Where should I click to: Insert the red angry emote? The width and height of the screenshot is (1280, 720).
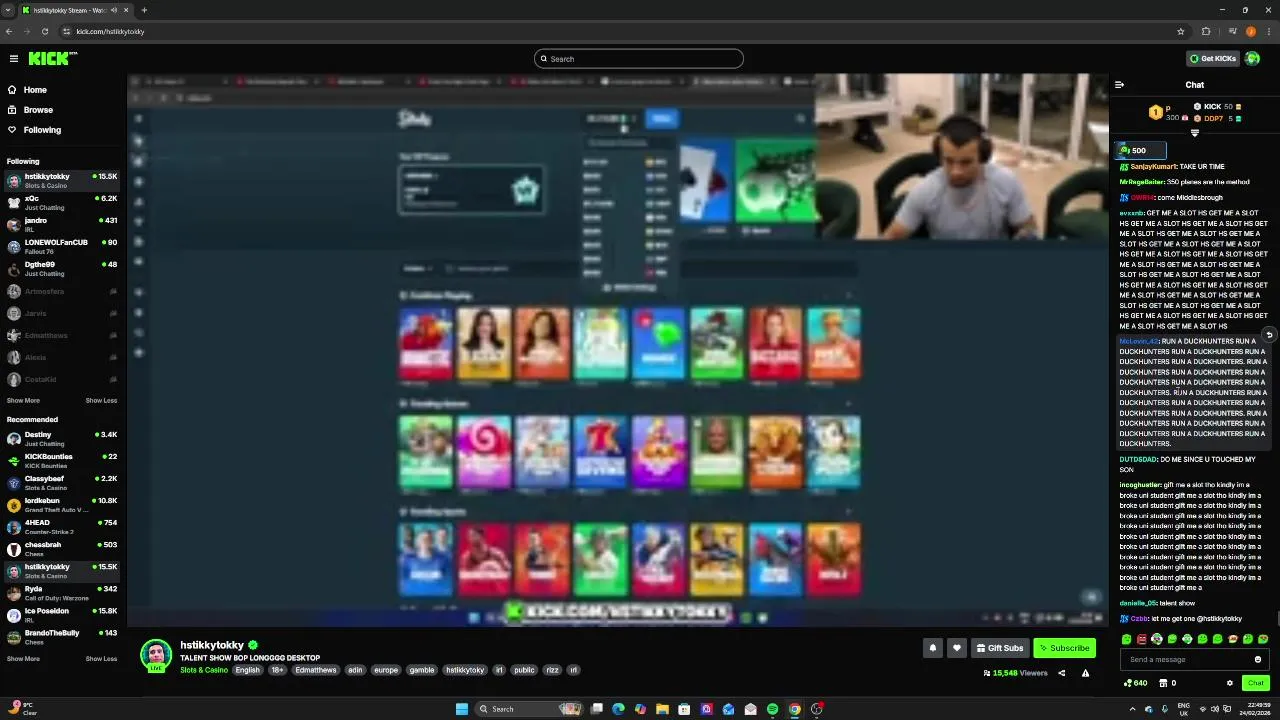click(1142, 639)
